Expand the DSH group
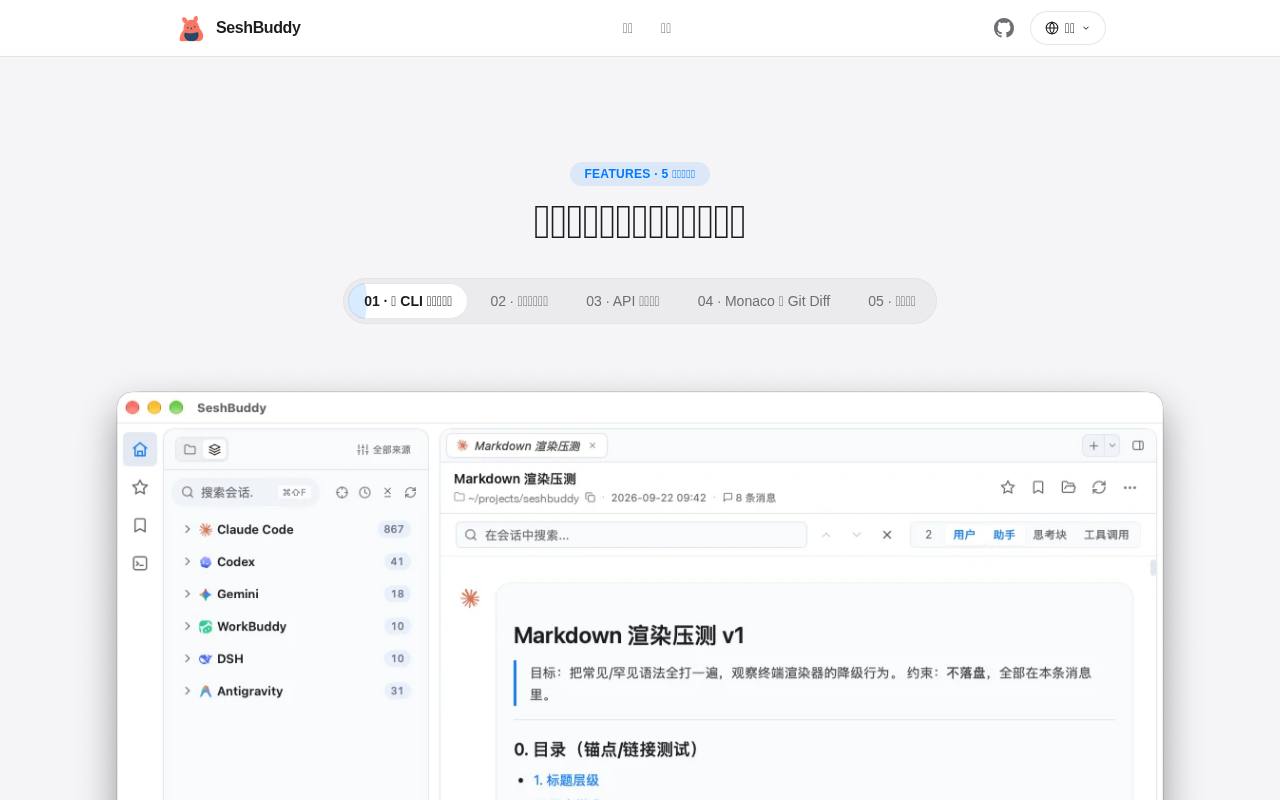Image resolution: width=1280 pixels, height=800 pixels. click(187, 658)
